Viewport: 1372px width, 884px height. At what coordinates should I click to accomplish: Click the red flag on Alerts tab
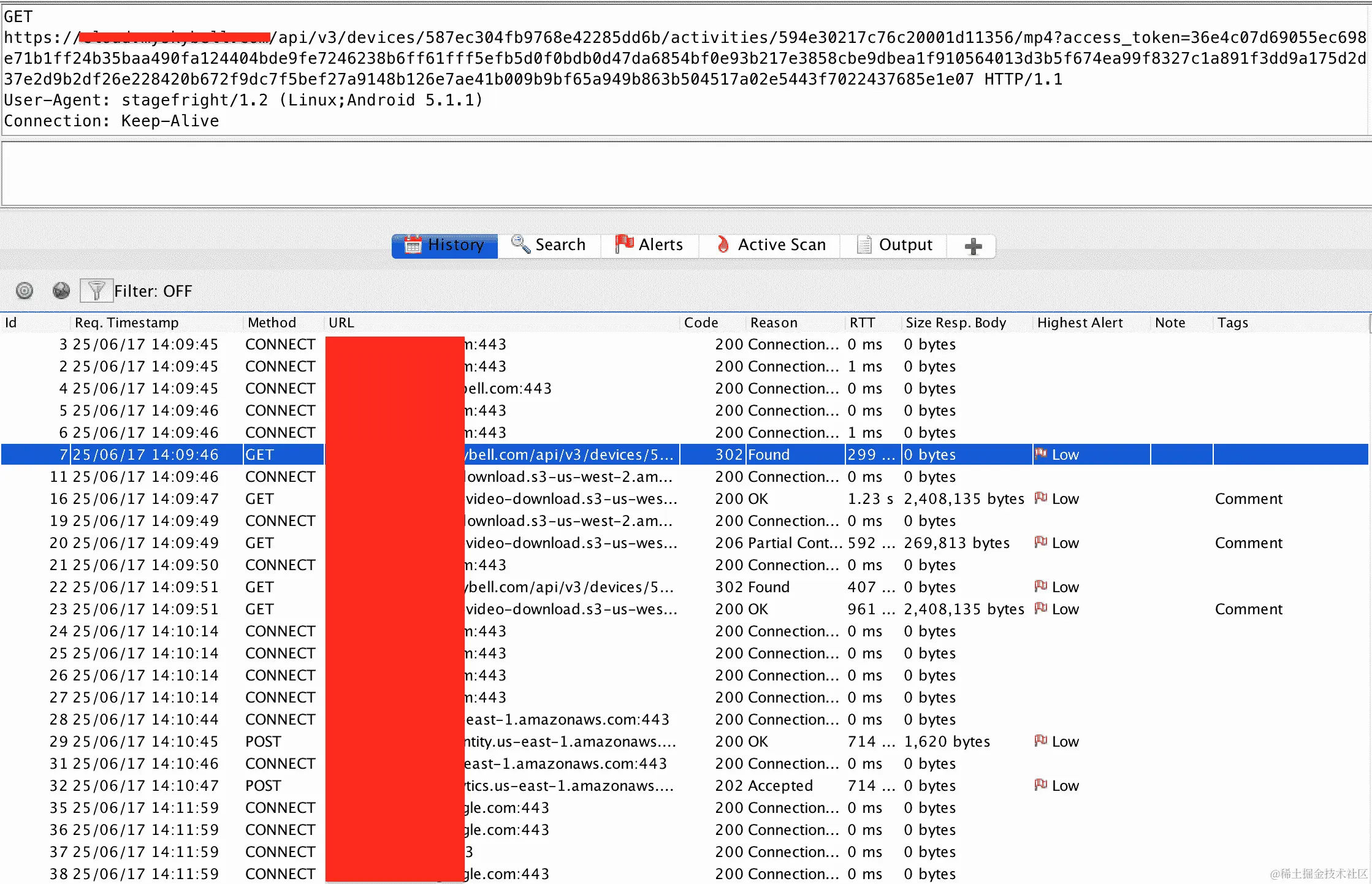(624, 244)
